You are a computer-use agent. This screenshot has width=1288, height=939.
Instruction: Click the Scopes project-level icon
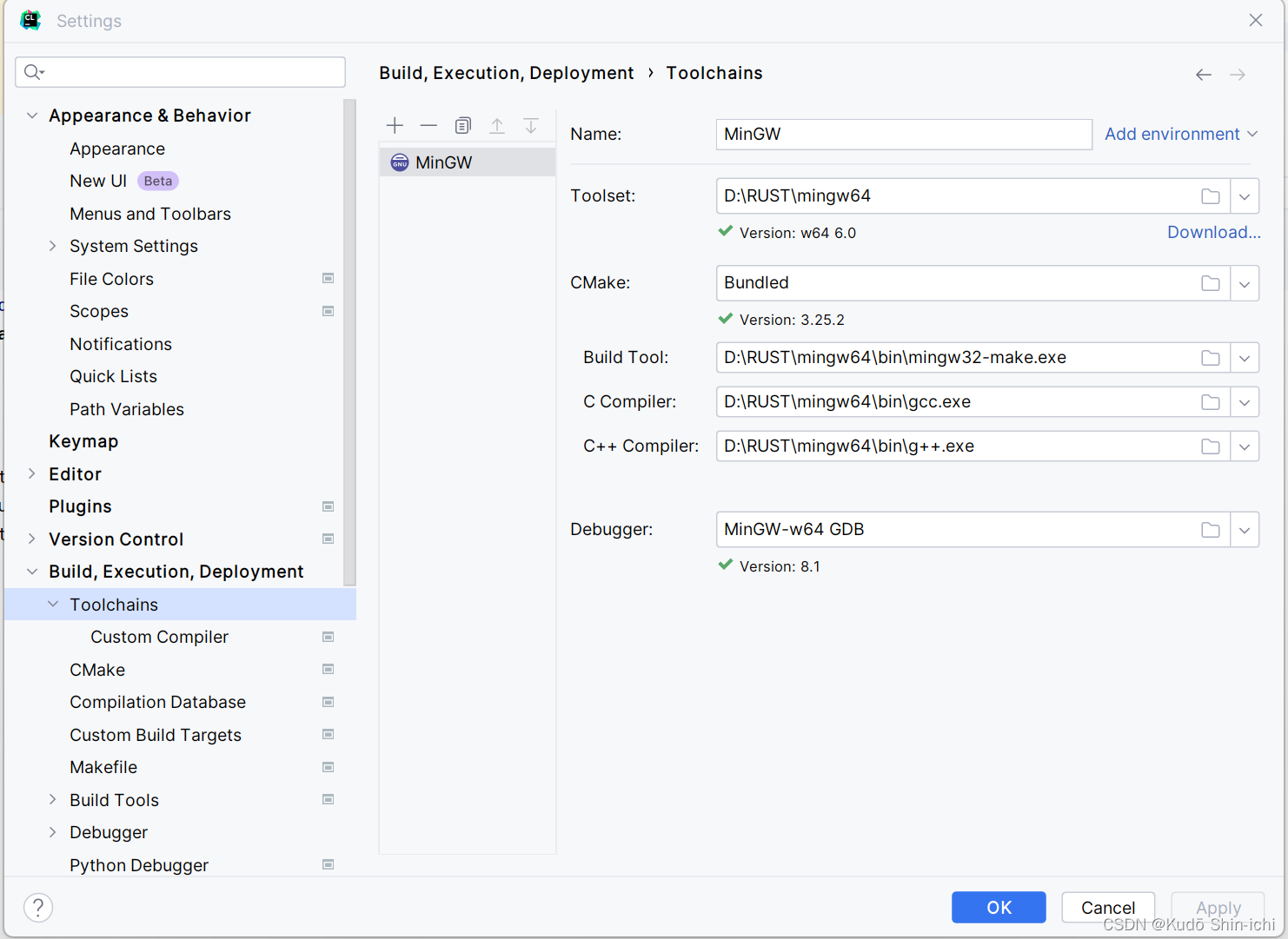[329, 311]
